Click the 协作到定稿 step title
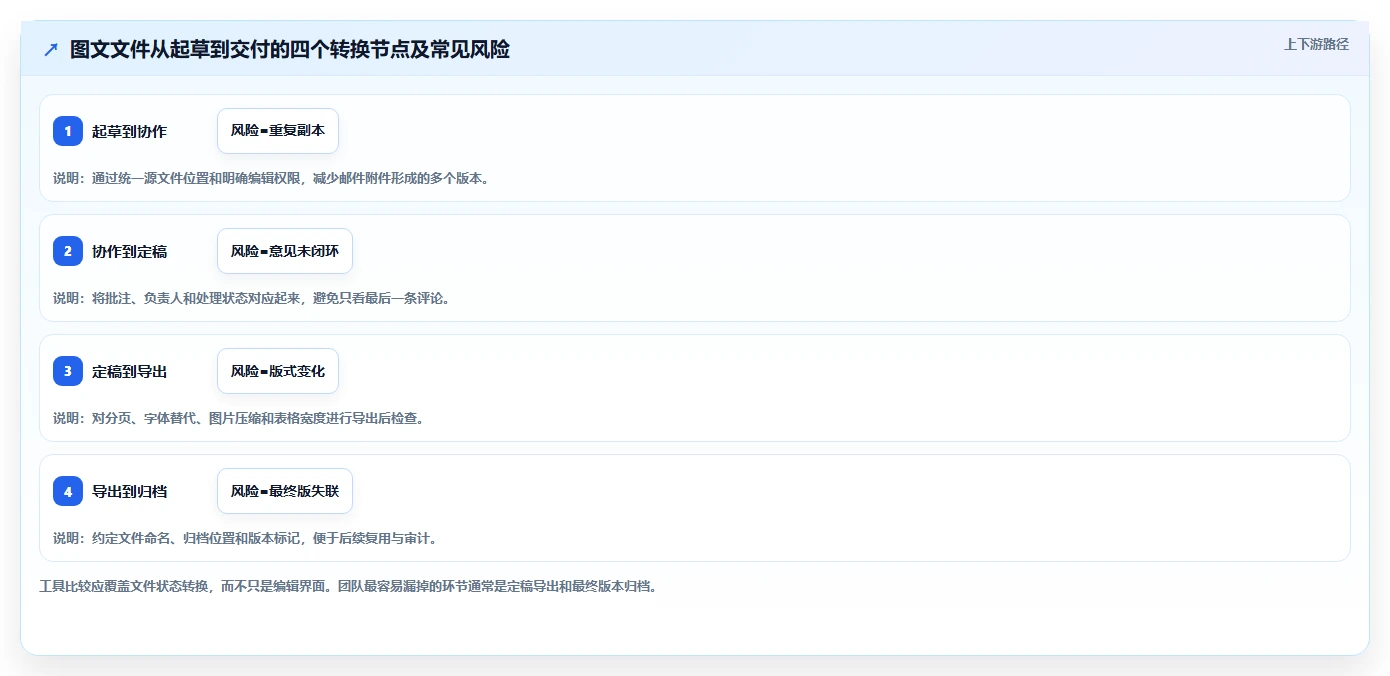 tap(129, 251)
